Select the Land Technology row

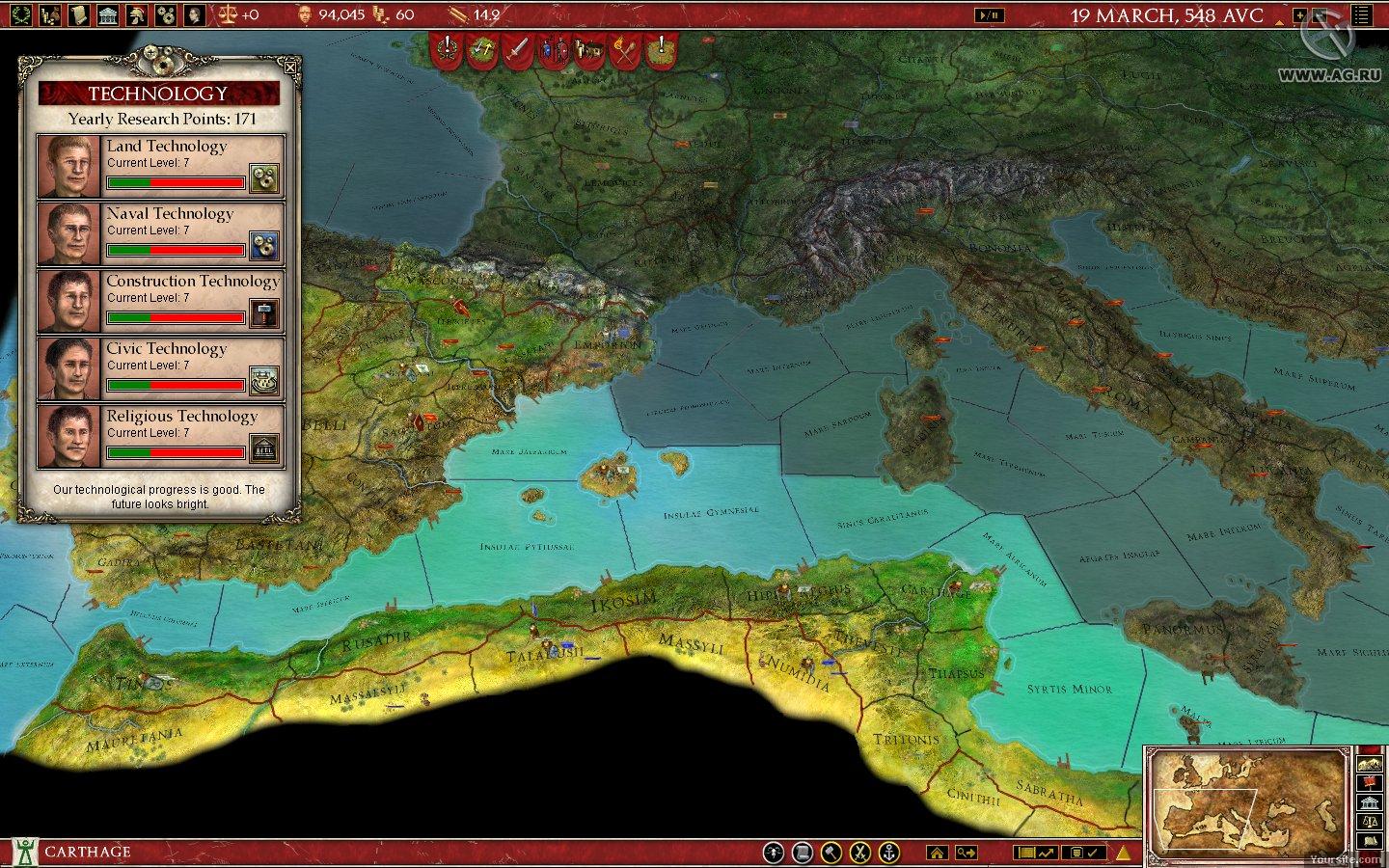click(x=161, y=166)
